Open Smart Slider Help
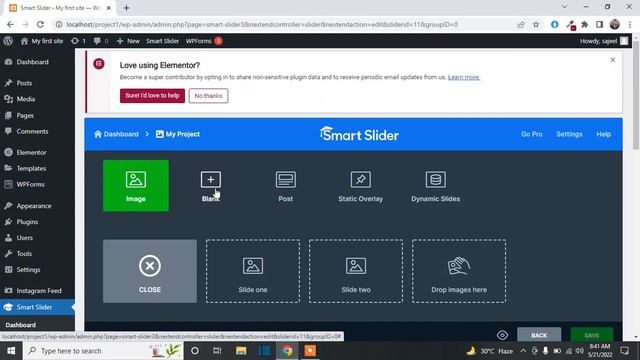 point(603,134)
